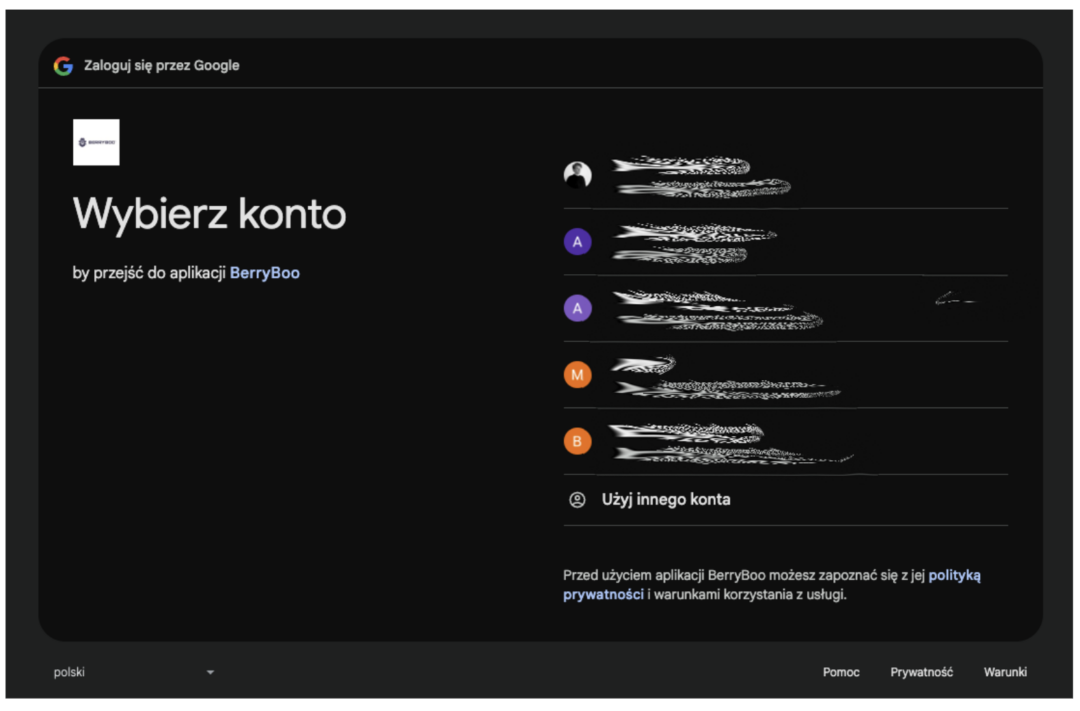The height and width of the screenshot is (711, 1080).
Task: Click the BerryBoo app logo thumbnail
Action: (96, 142)
